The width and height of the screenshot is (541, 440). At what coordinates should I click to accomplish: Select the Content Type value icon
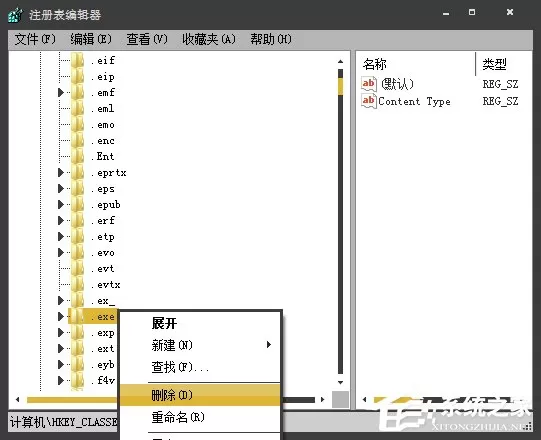(368, 101)
